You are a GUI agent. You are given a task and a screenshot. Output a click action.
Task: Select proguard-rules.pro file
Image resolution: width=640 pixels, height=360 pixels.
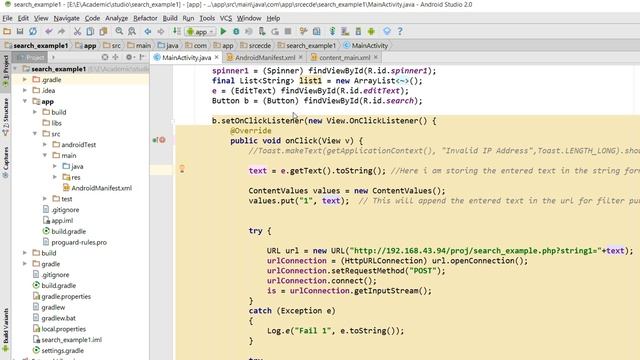75,242
